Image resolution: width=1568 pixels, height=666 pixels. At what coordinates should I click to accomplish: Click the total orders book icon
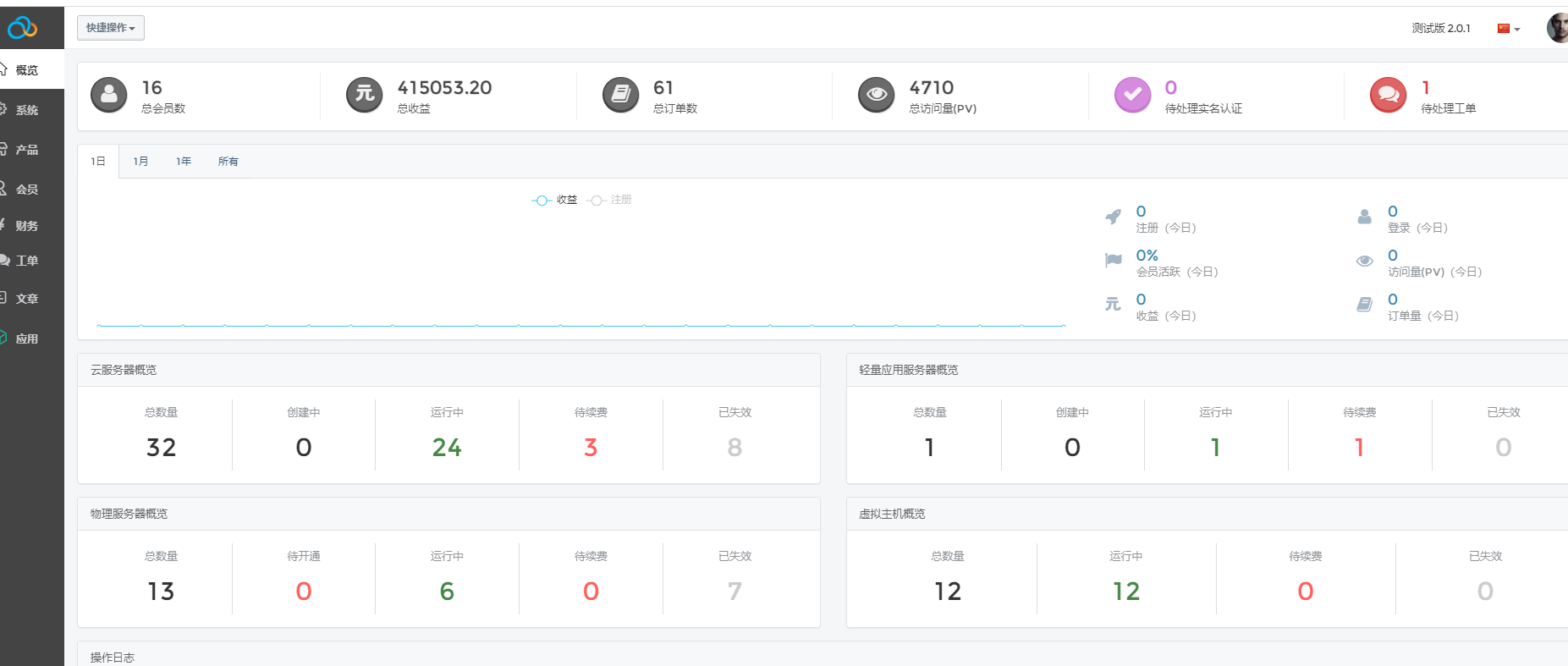tap(620, 95)
